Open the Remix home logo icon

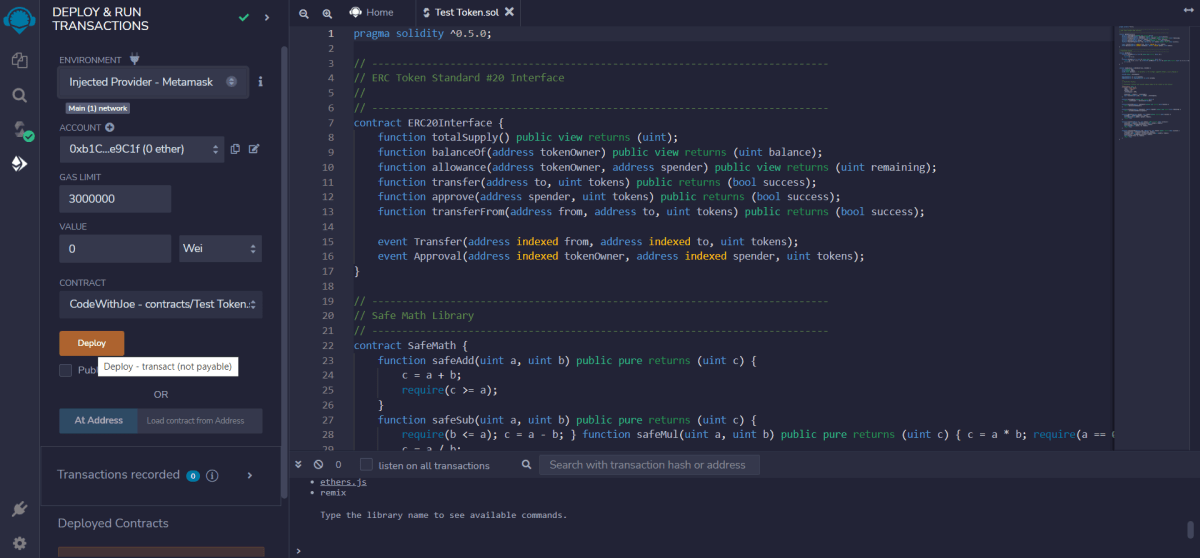19,21
